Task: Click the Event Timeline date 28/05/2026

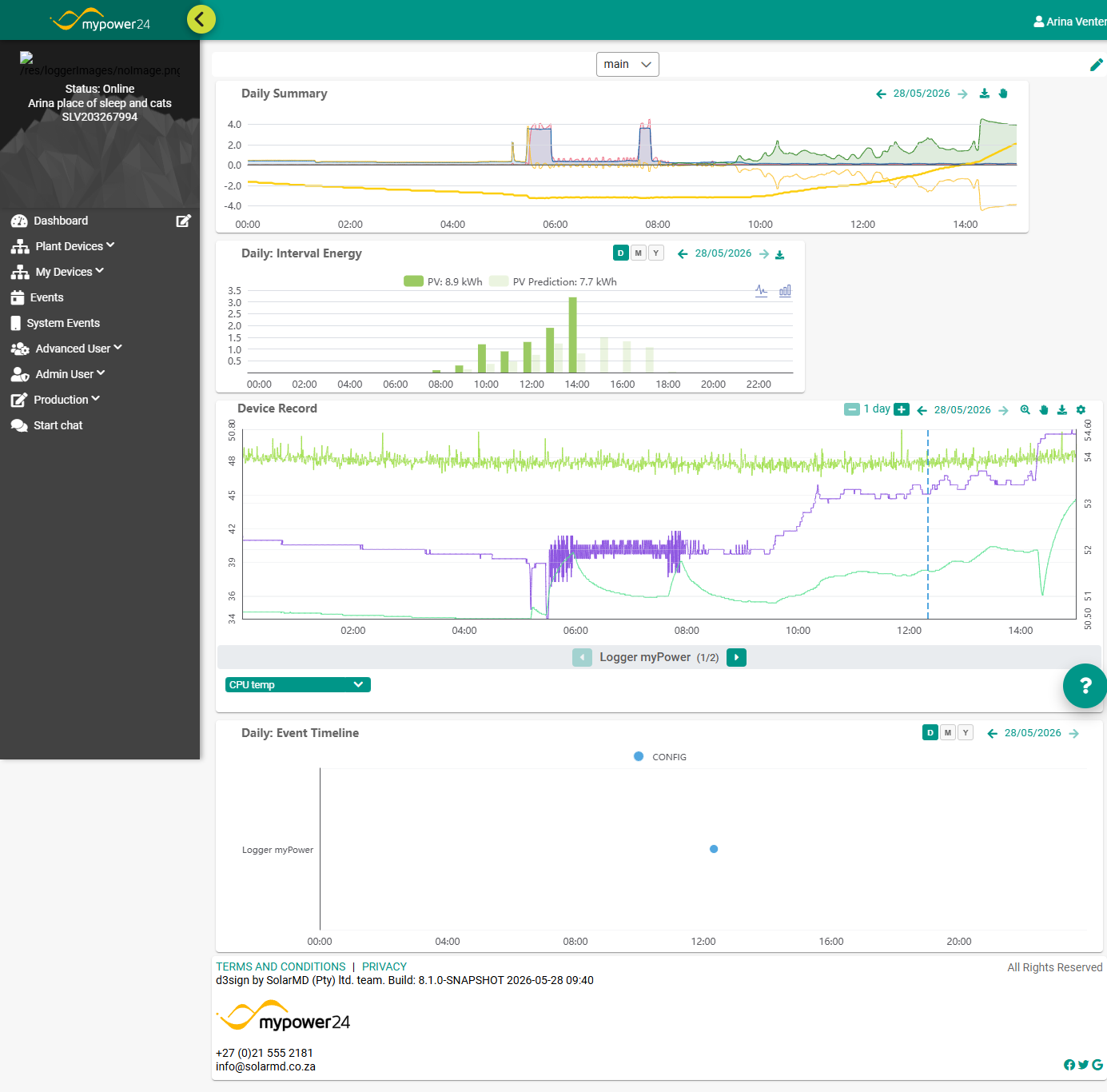Action: click(x=1033, y=733)
